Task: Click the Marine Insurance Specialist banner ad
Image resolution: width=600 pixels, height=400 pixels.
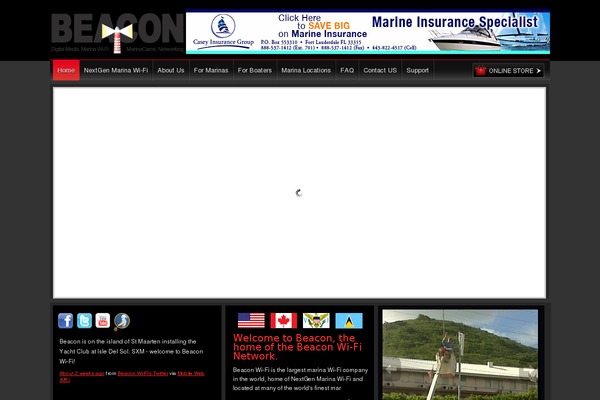Action: tap(368, 33)
